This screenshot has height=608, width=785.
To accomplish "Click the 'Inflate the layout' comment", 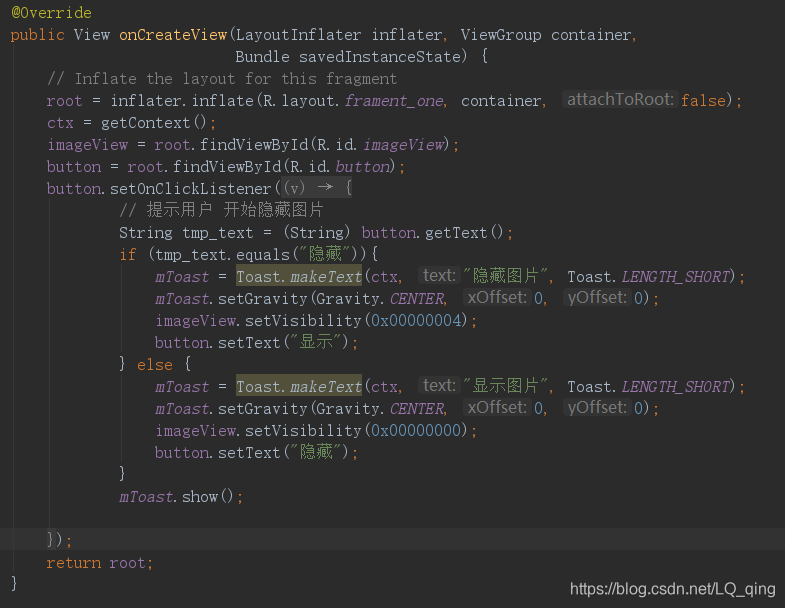I will click(222, 79).
